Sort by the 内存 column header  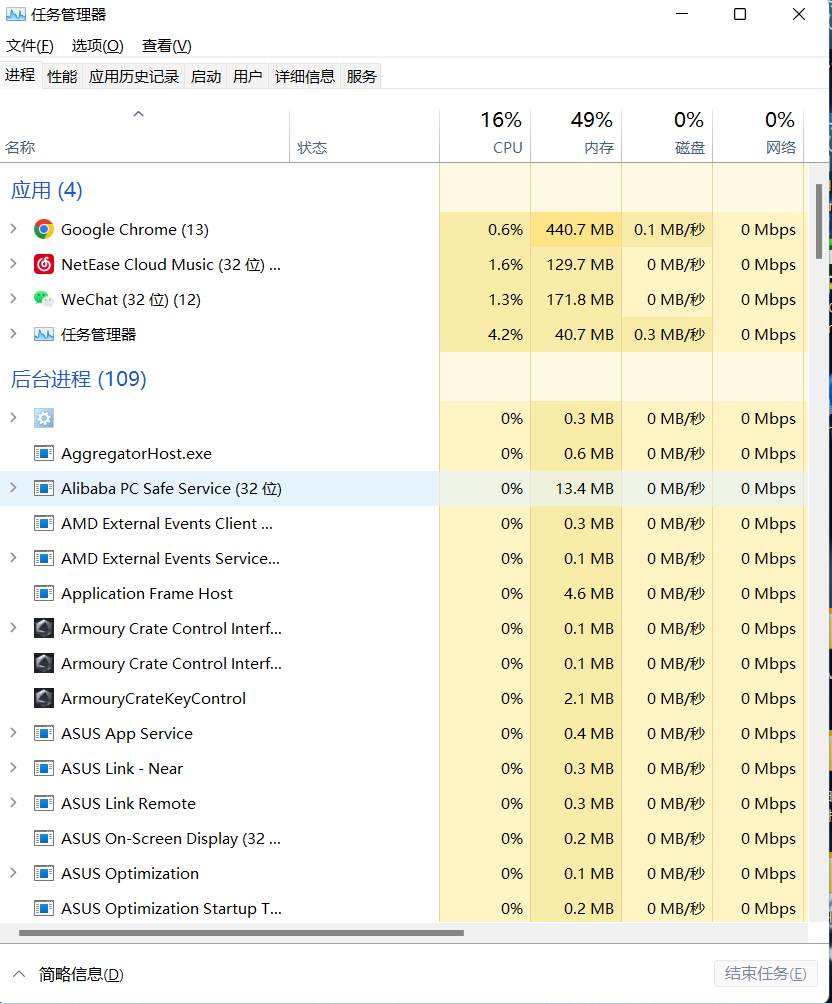pyautogui.click(x=576, y=135)
